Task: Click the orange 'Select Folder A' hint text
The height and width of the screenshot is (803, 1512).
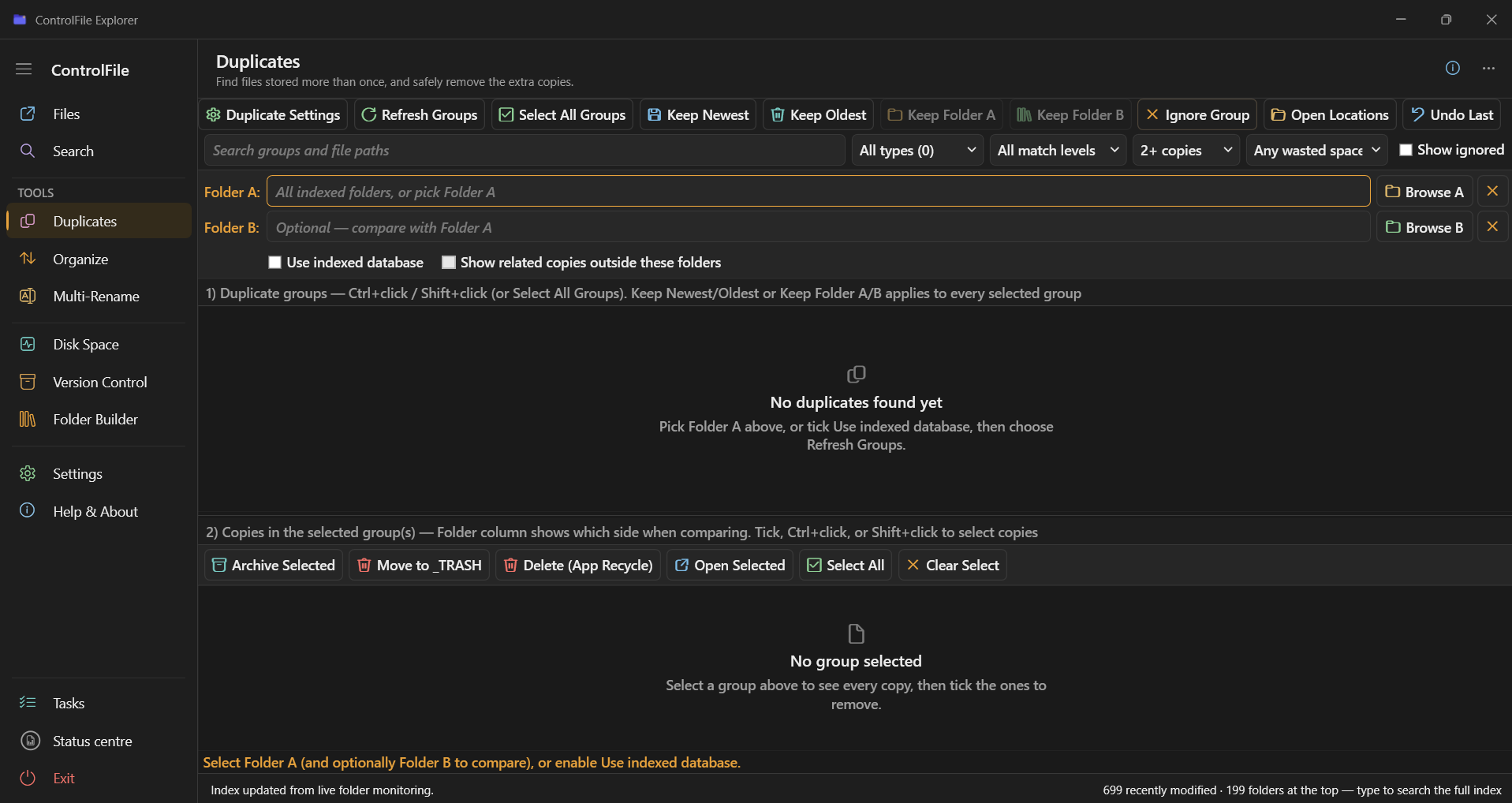Action: point(472,763)
